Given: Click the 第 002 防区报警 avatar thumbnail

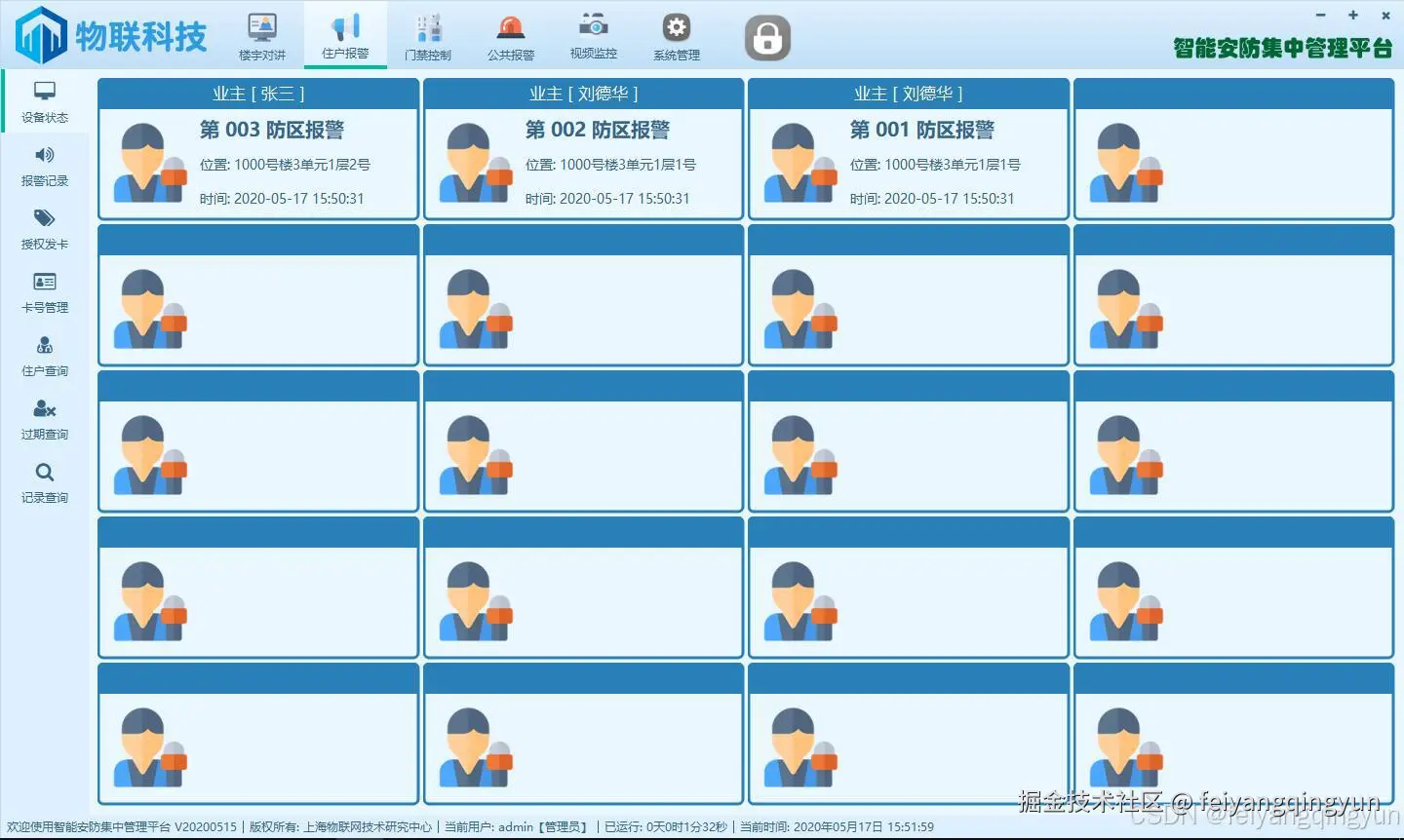Looking at the screenshot, I should (x=475, y=164).
